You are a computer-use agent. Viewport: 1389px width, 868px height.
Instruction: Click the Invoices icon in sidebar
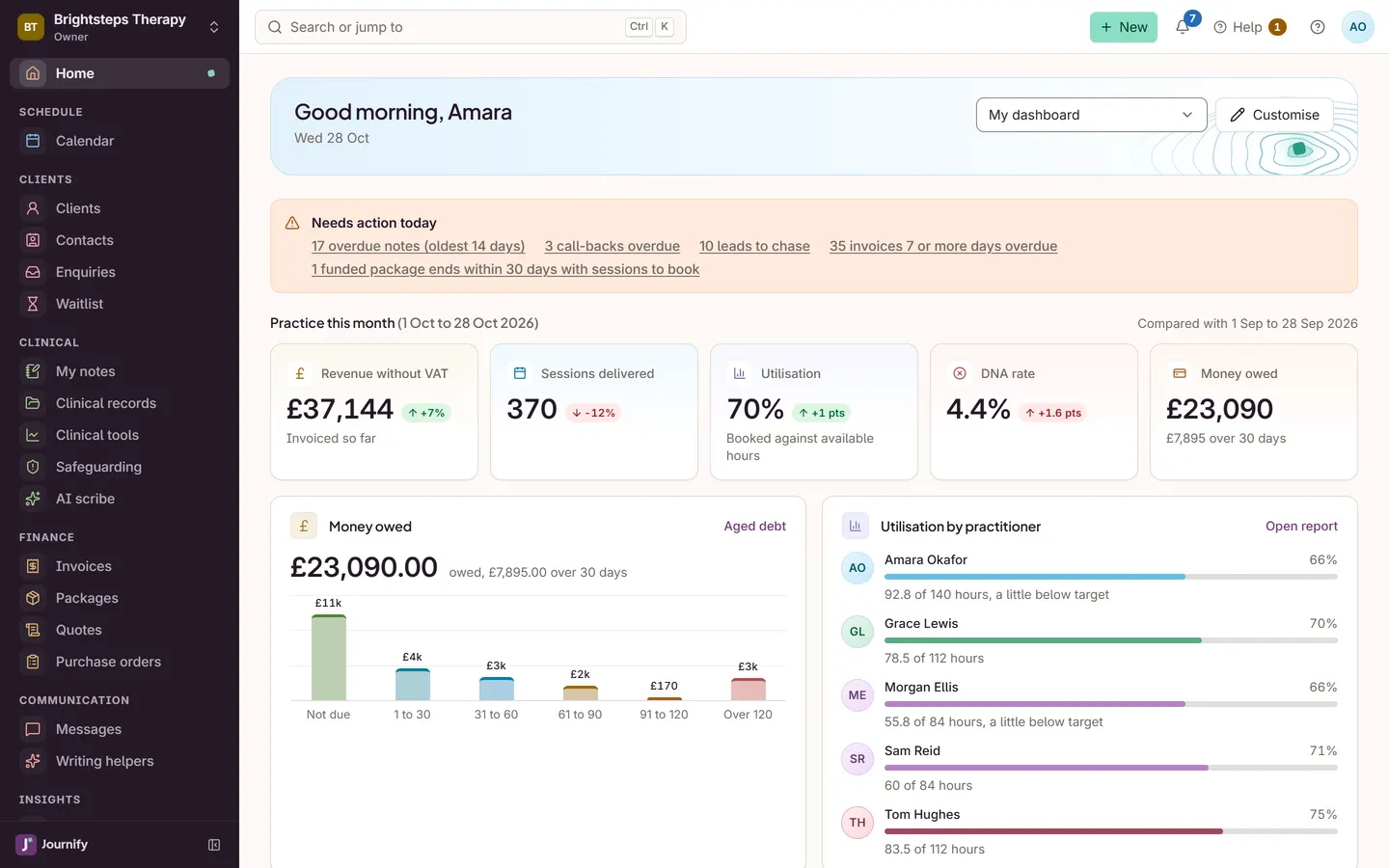coord(33,566)
